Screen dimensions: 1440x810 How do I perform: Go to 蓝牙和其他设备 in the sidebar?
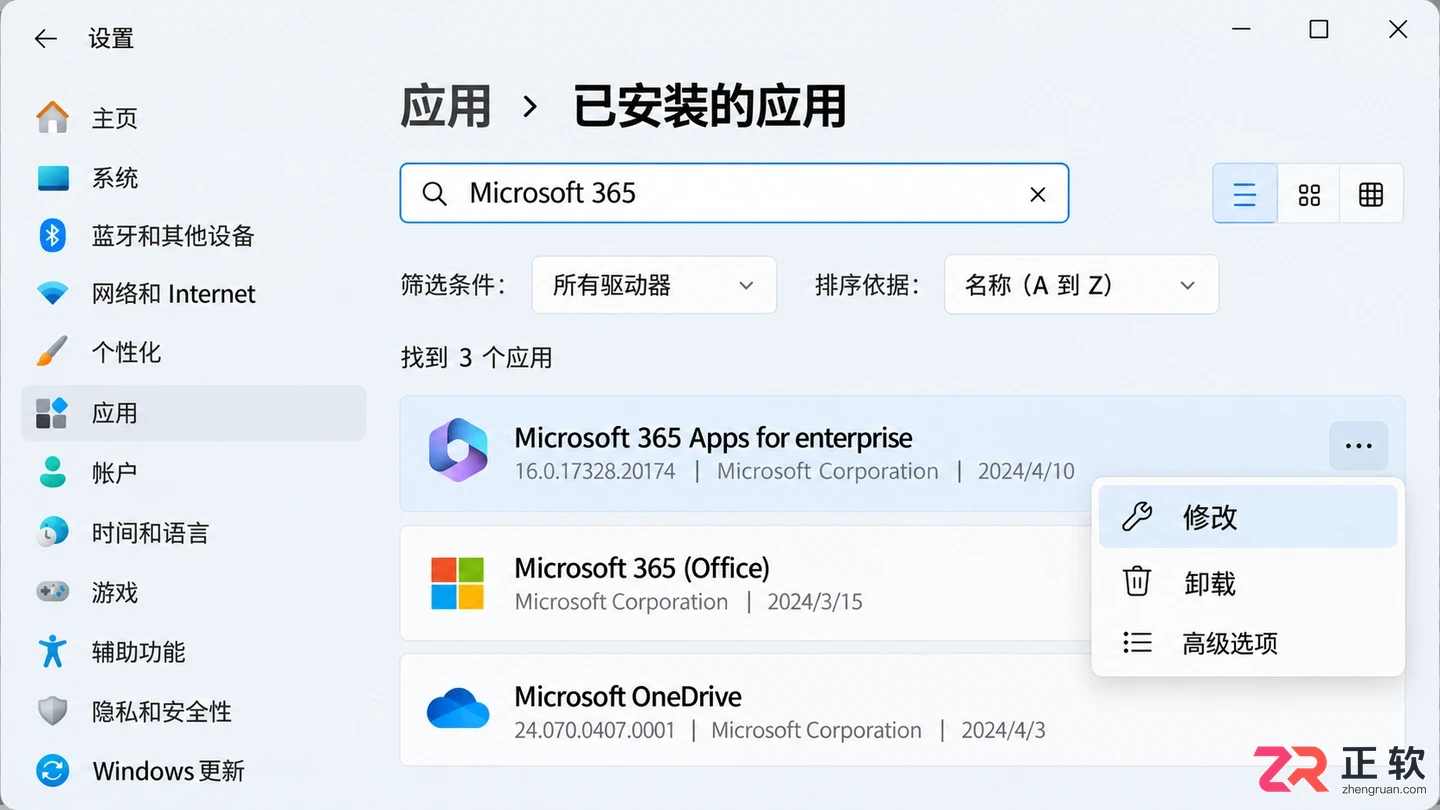tap(194, 236)
